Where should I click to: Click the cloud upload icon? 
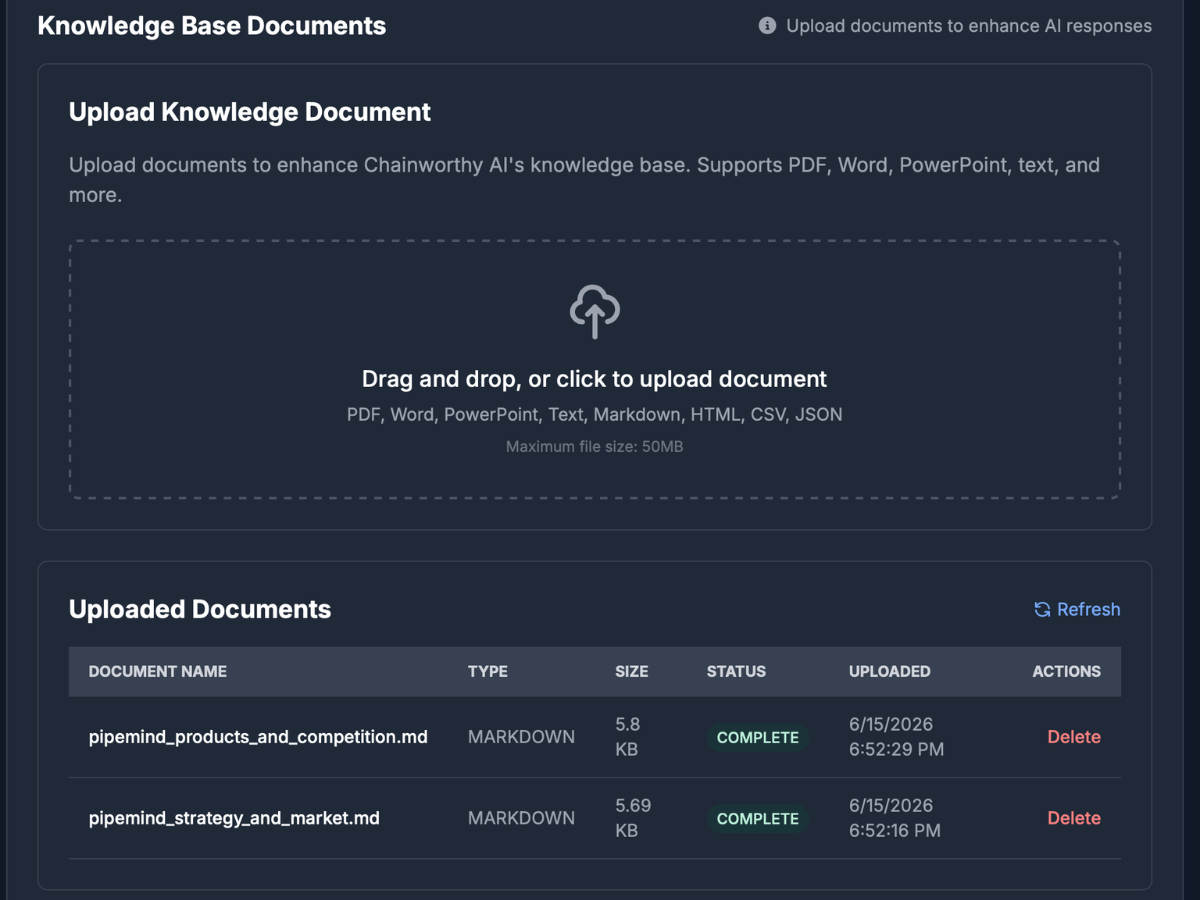click(x=595, y=311)
